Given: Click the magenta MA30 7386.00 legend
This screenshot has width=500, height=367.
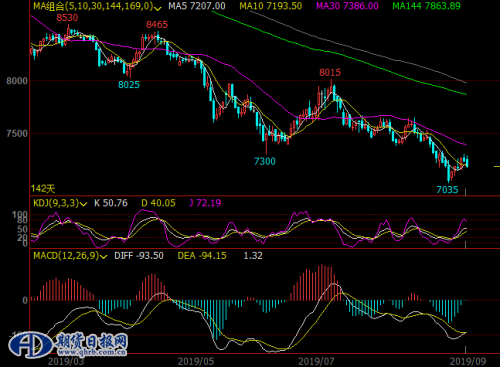Looking at the screenshot, I should (347, 6).
